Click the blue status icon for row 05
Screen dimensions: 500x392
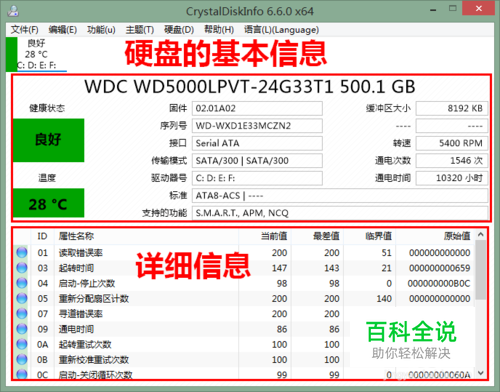[22, 299]
